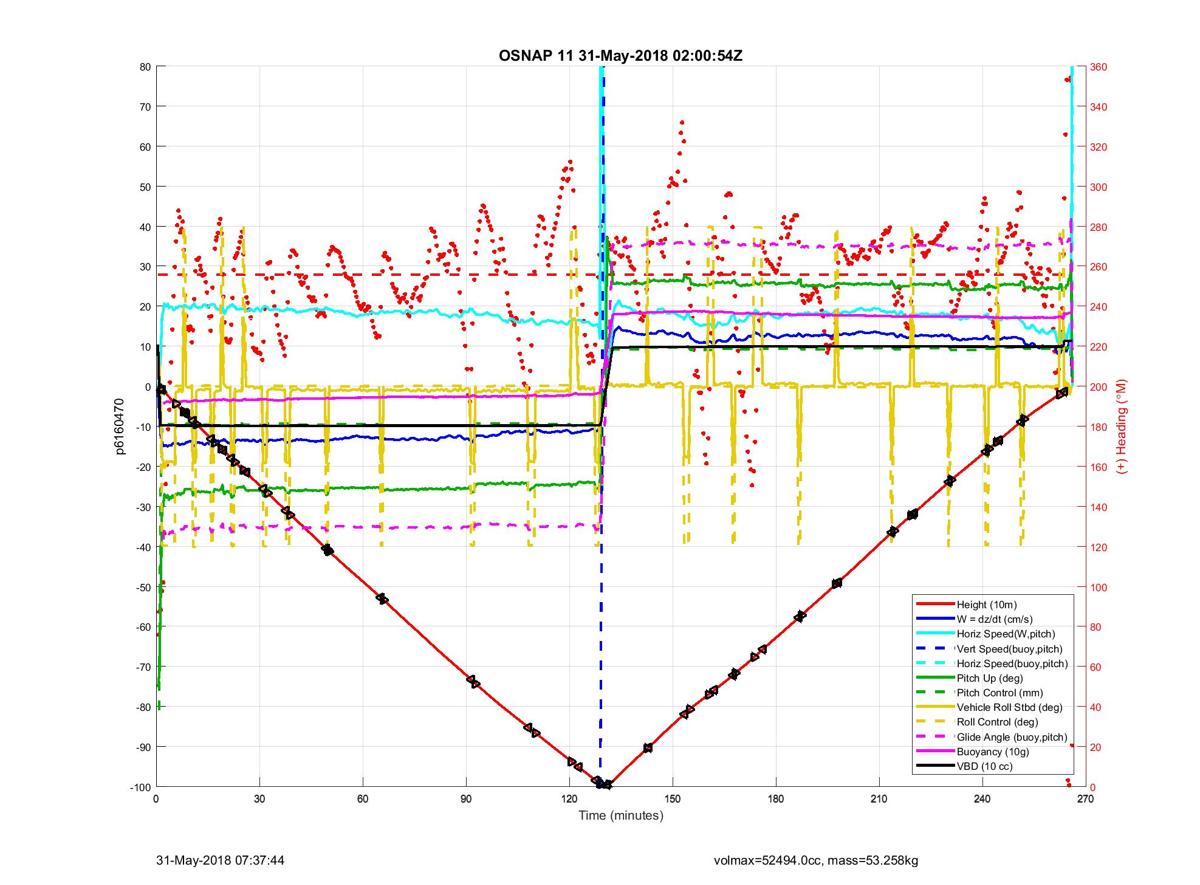Screen dimensions: 1200x885
Task: Click the 'Horiz Speed(buoy,pitch)' legend entry
Action: (x=1012, y=663)
